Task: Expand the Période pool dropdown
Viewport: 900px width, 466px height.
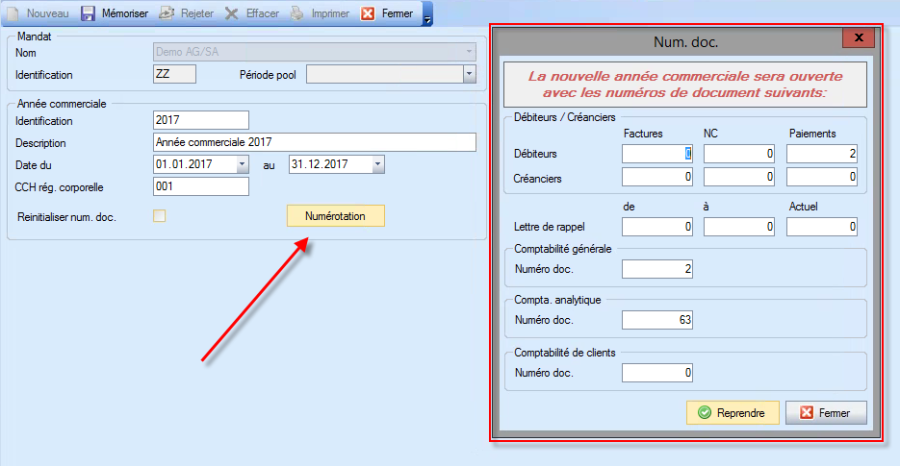Action: tap(470, 74)
